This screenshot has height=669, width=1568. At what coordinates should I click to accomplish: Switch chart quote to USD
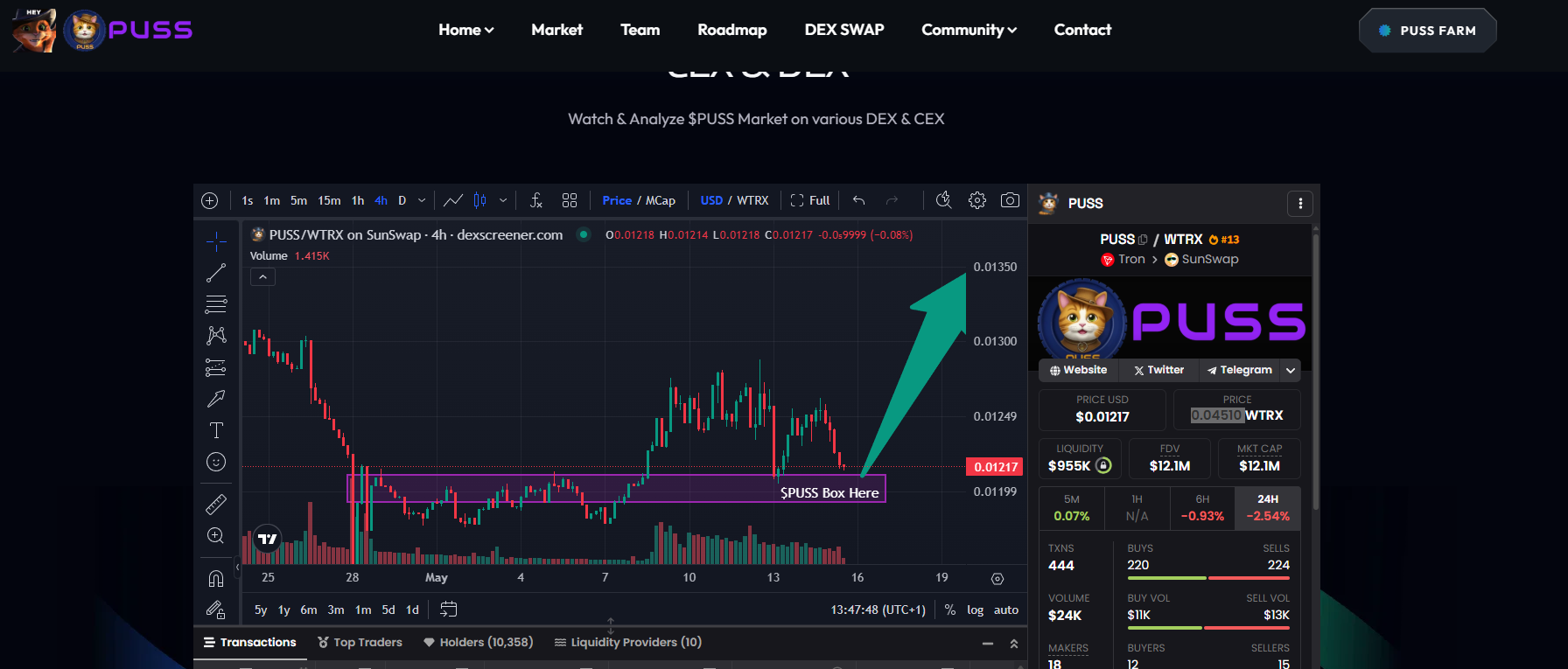711,200
